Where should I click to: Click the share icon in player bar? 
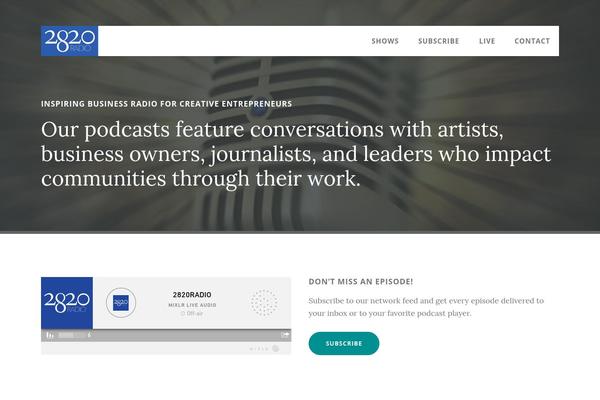tap(285, 335)
